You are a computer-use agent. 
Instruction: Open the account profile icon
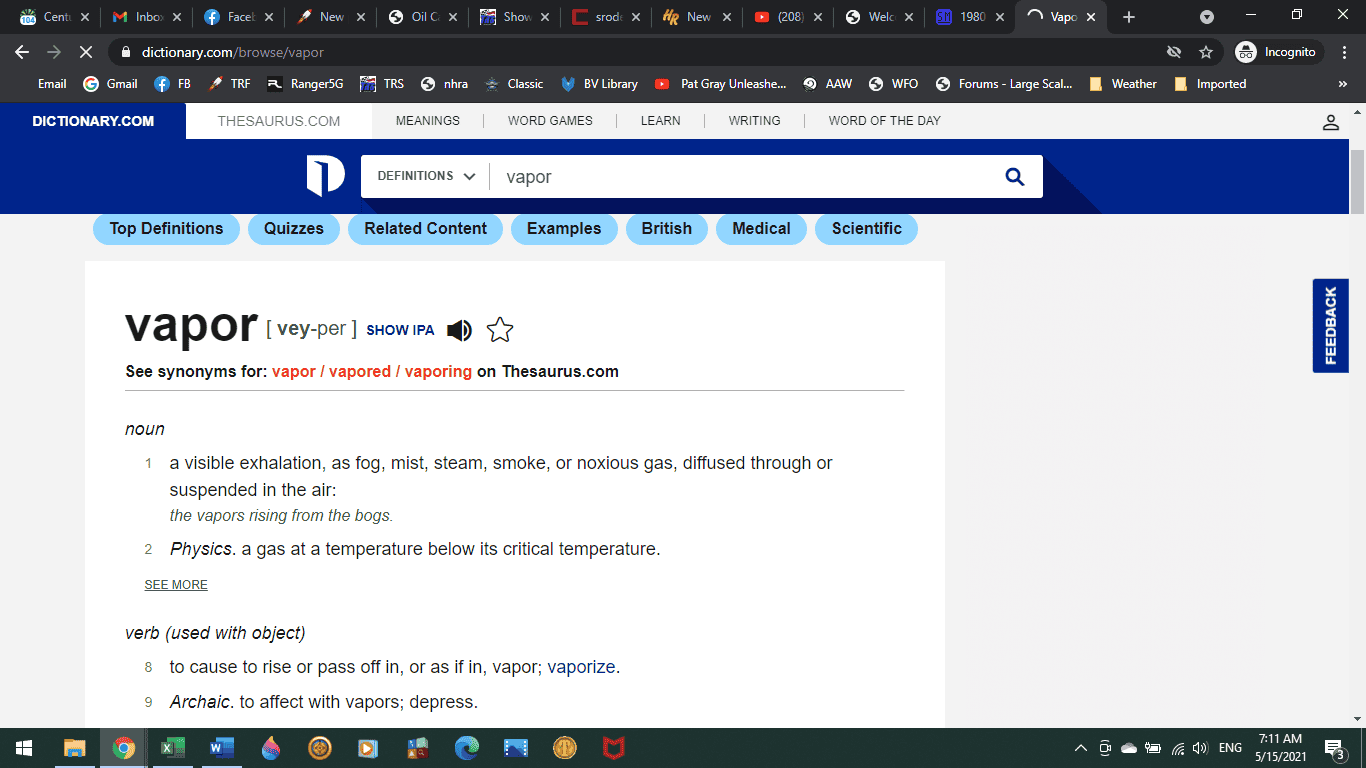click(x=1331, y=121)
